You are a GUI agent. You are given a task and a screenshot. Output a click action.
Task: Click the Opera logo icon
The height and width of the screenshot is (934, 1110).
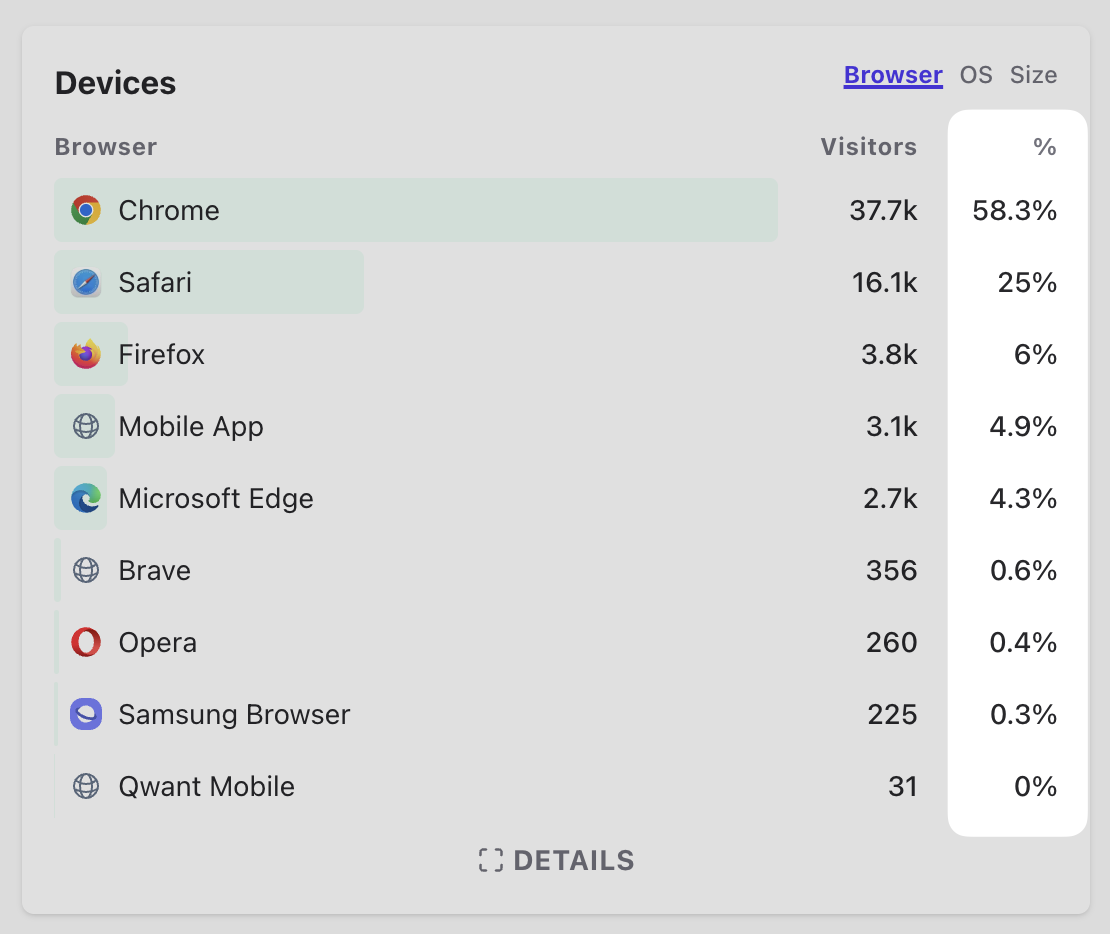pyautogui.click(x=86, y=642)
